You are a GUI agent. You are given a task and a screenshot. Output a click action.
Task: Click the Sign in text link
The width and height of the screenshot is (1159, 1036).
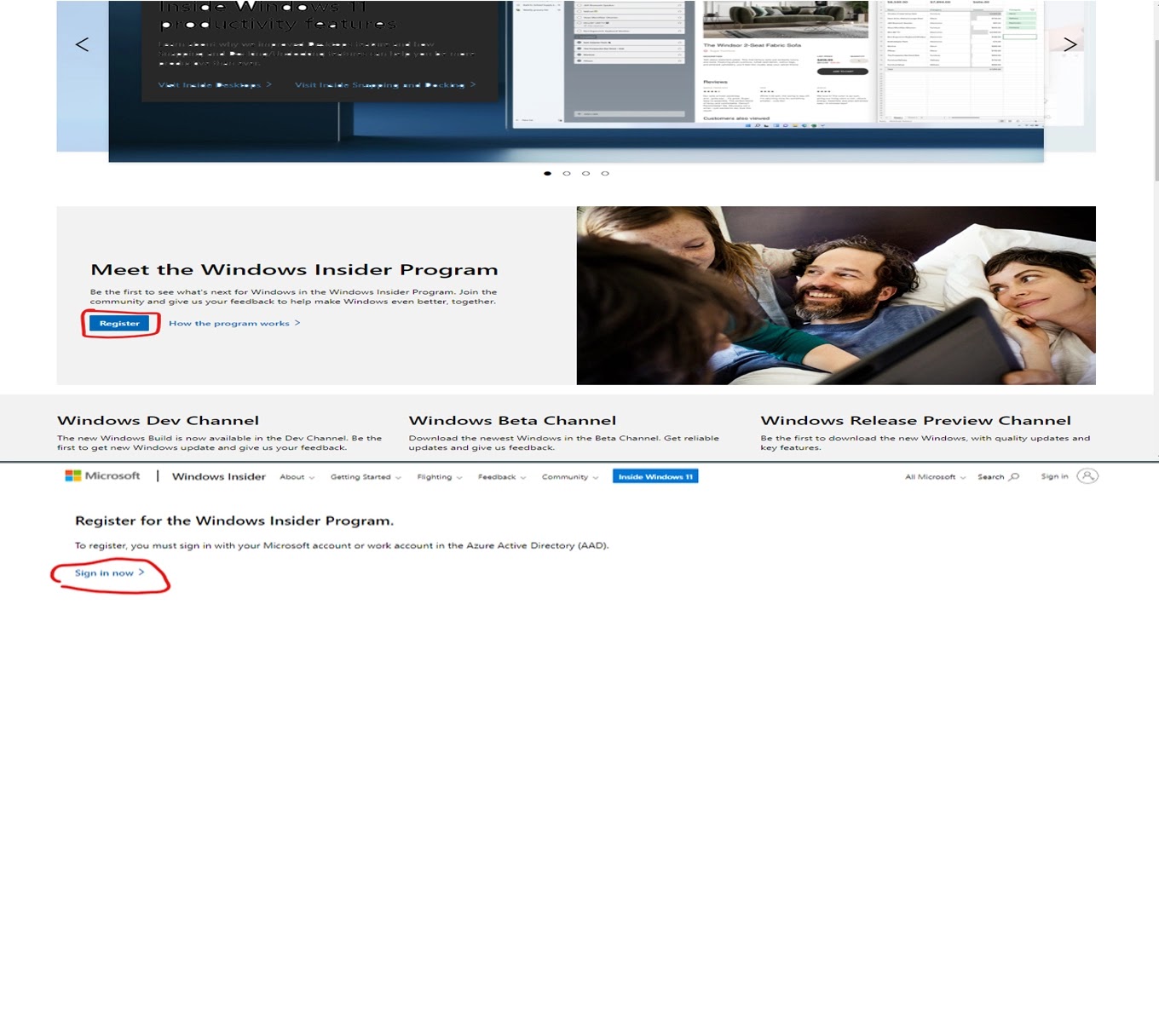click(1054, 476)
